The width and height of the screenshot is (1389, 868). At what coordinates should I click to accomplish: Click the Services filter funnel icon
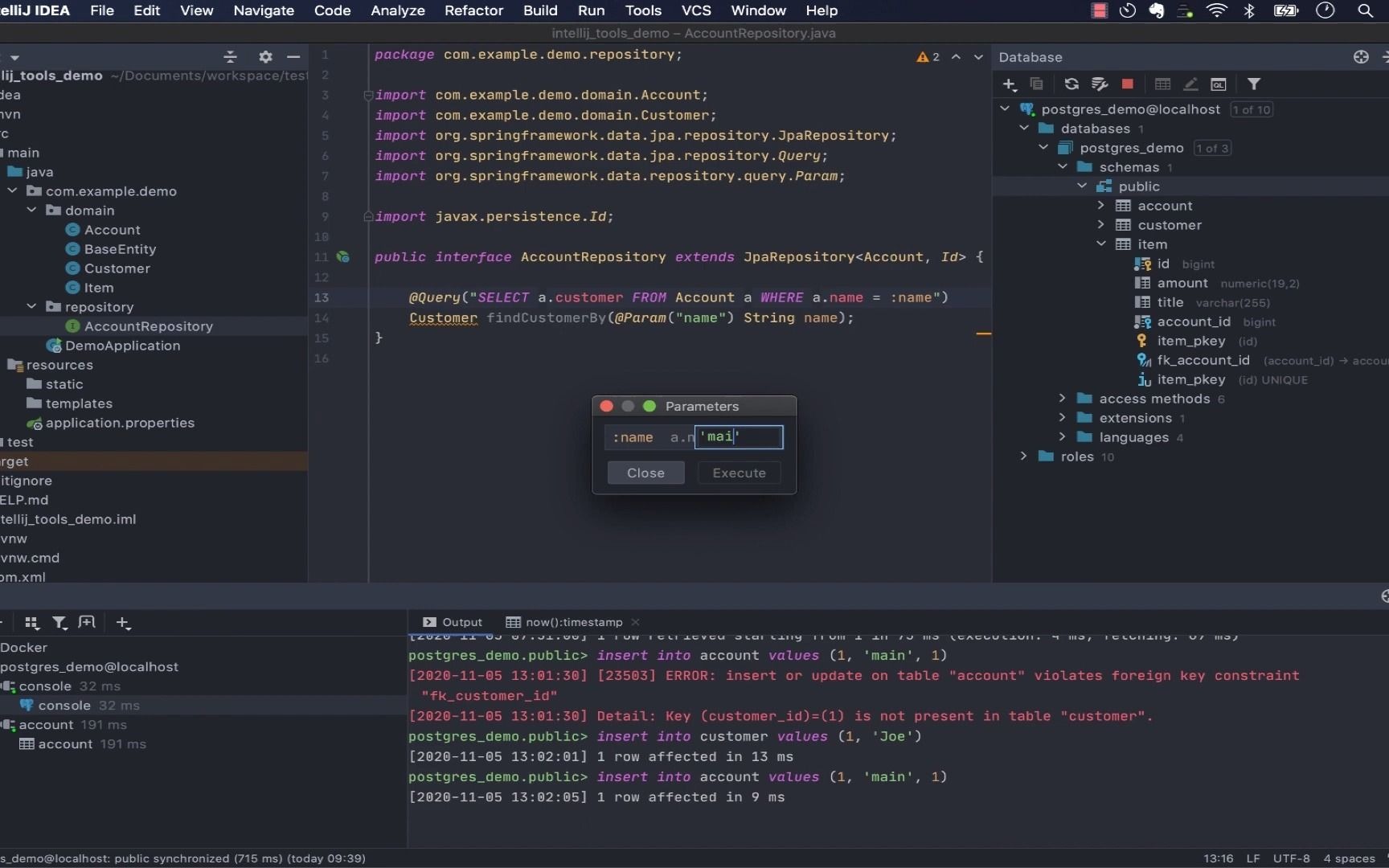[59, 622]
